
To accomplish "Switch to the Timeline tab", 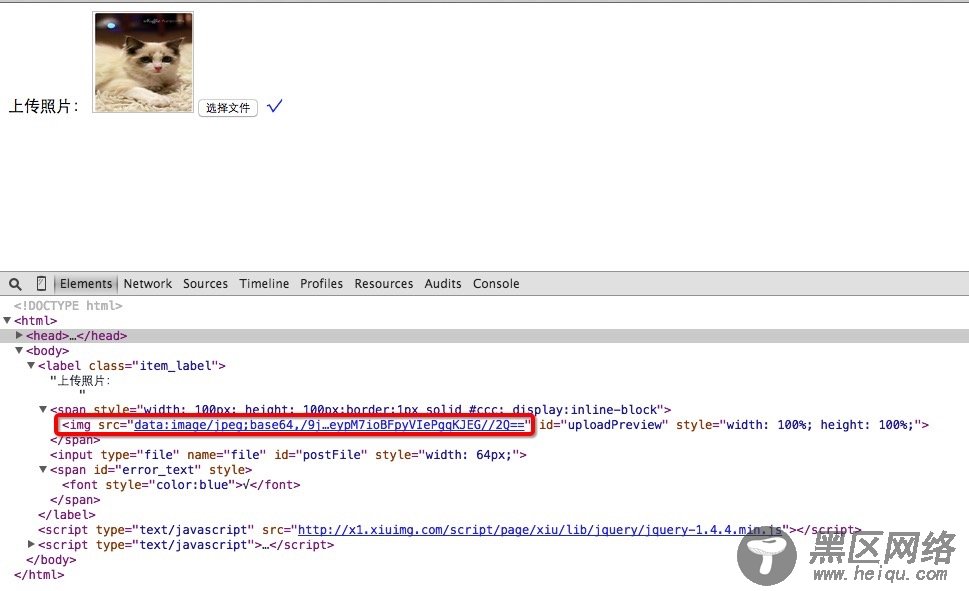I will pos(264,284).
